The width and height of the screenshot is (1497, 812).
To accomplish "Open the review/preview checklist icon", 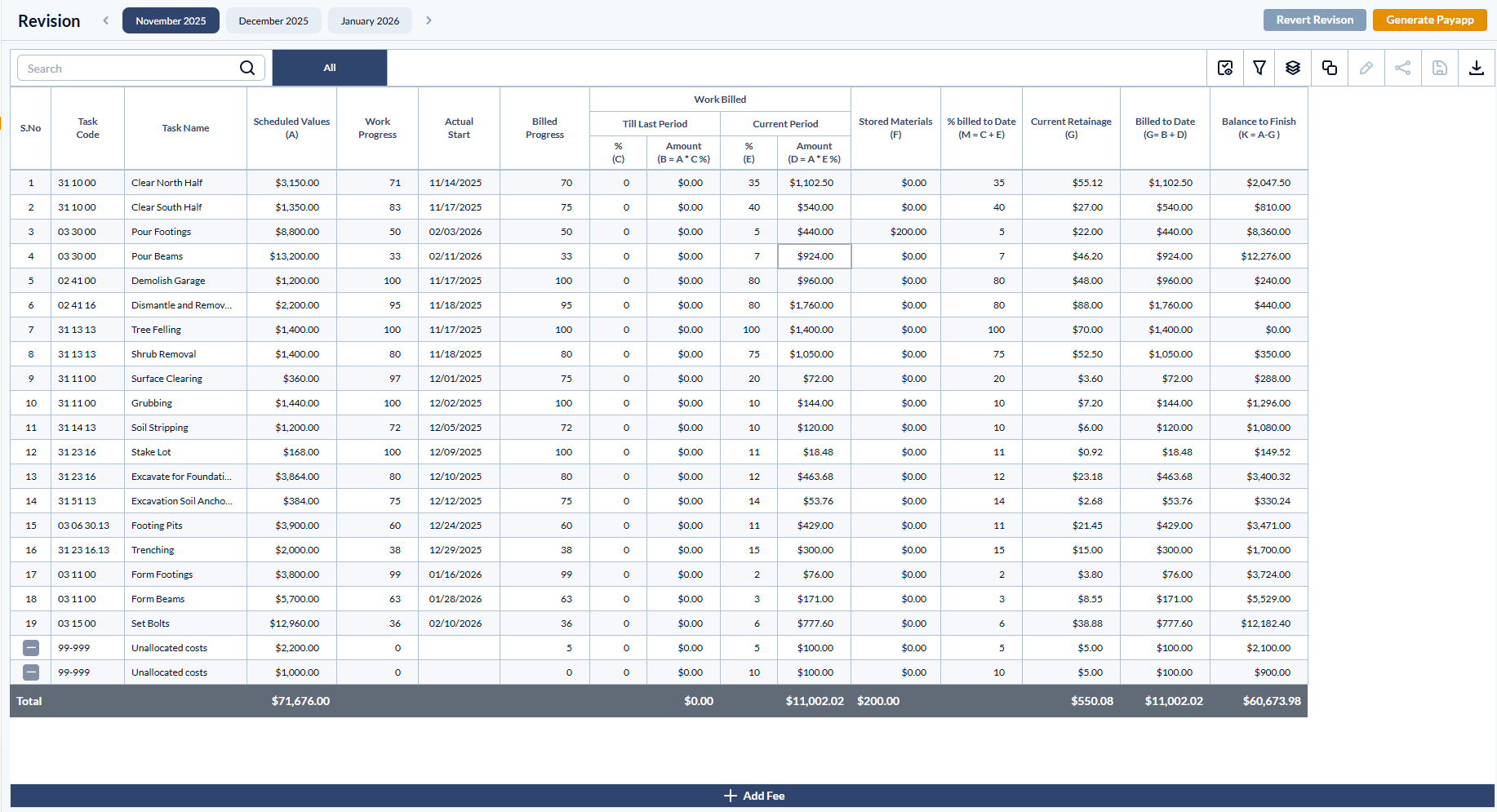I will [x=1225, y=68].
